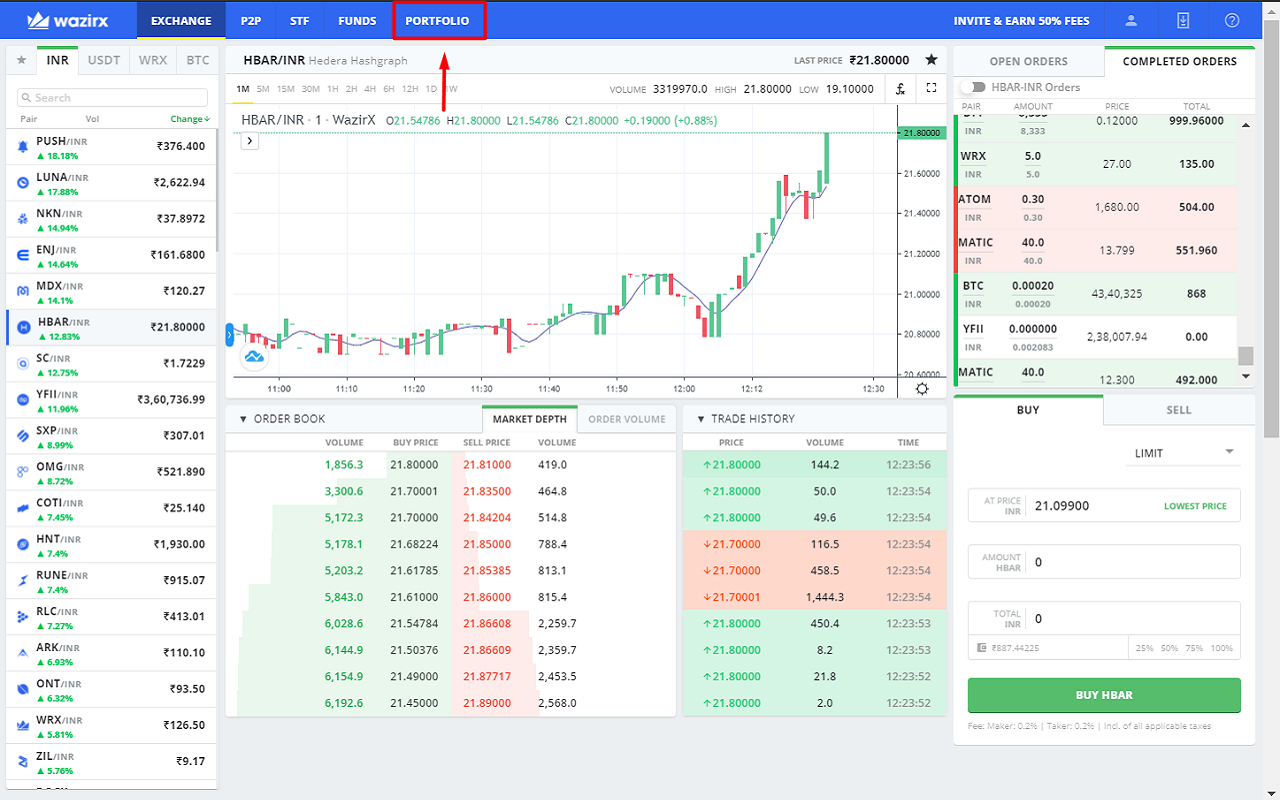Select the Market Depth tab
The height and width of the screenshot is (800, 1280).
coord(529,419)
